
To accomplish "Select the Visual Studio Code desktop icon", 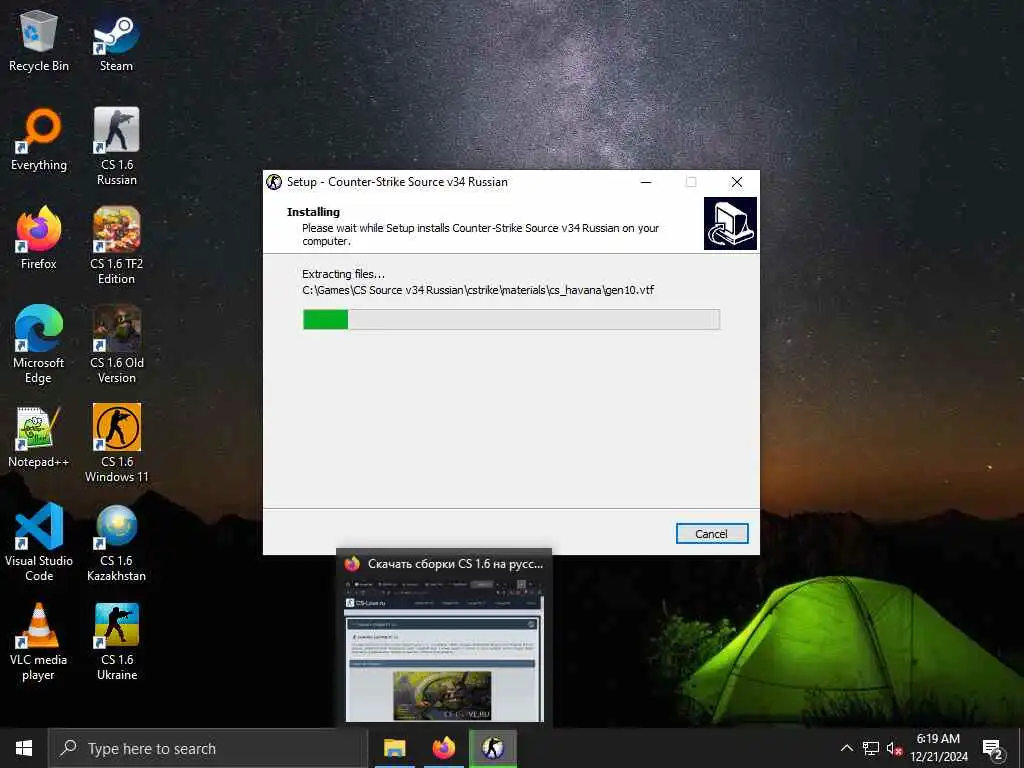I will pos(39,542).
